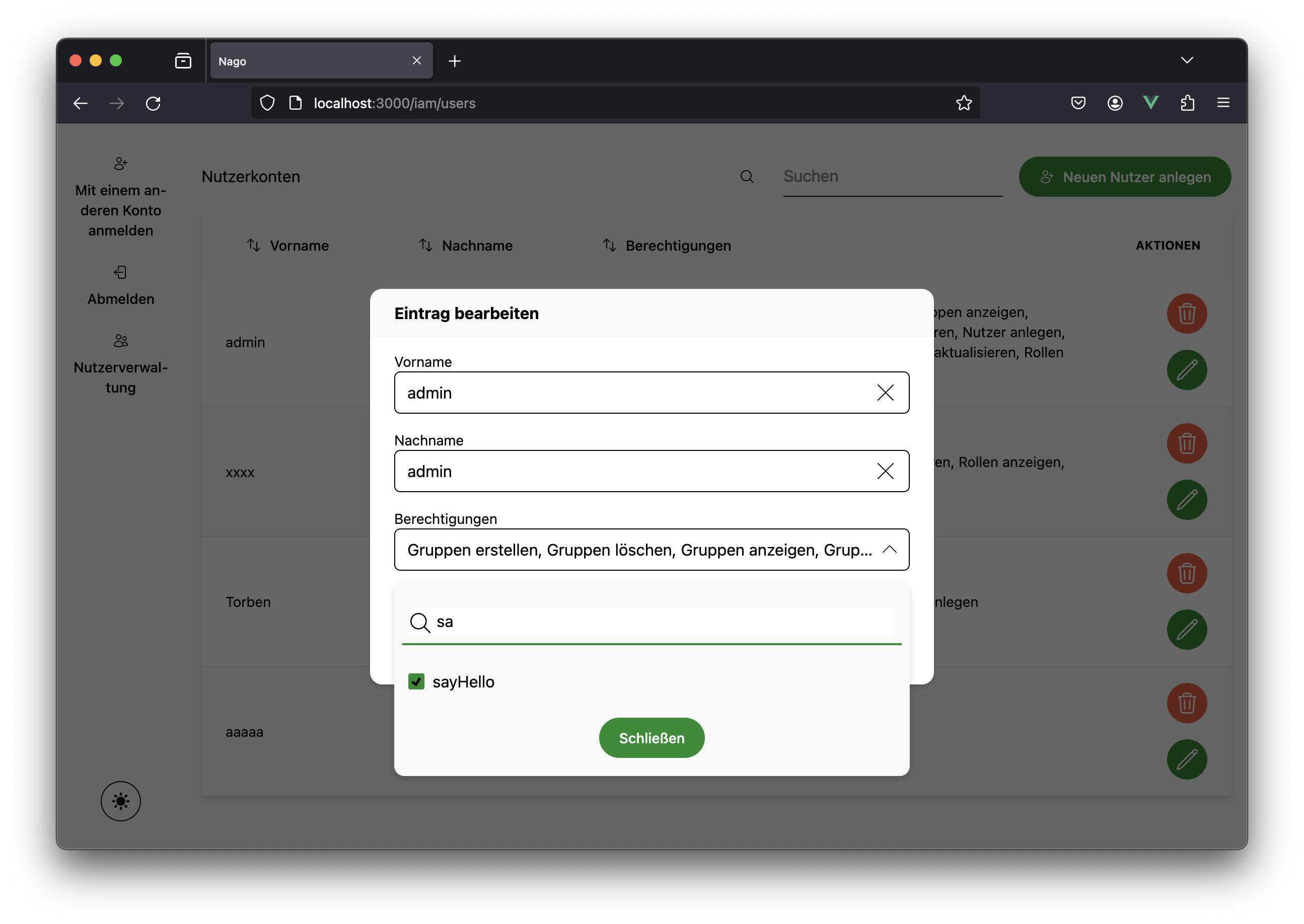Uncheck the sayHello permission checkbox
Viewport: 1304px width, 924px height.
416,681
